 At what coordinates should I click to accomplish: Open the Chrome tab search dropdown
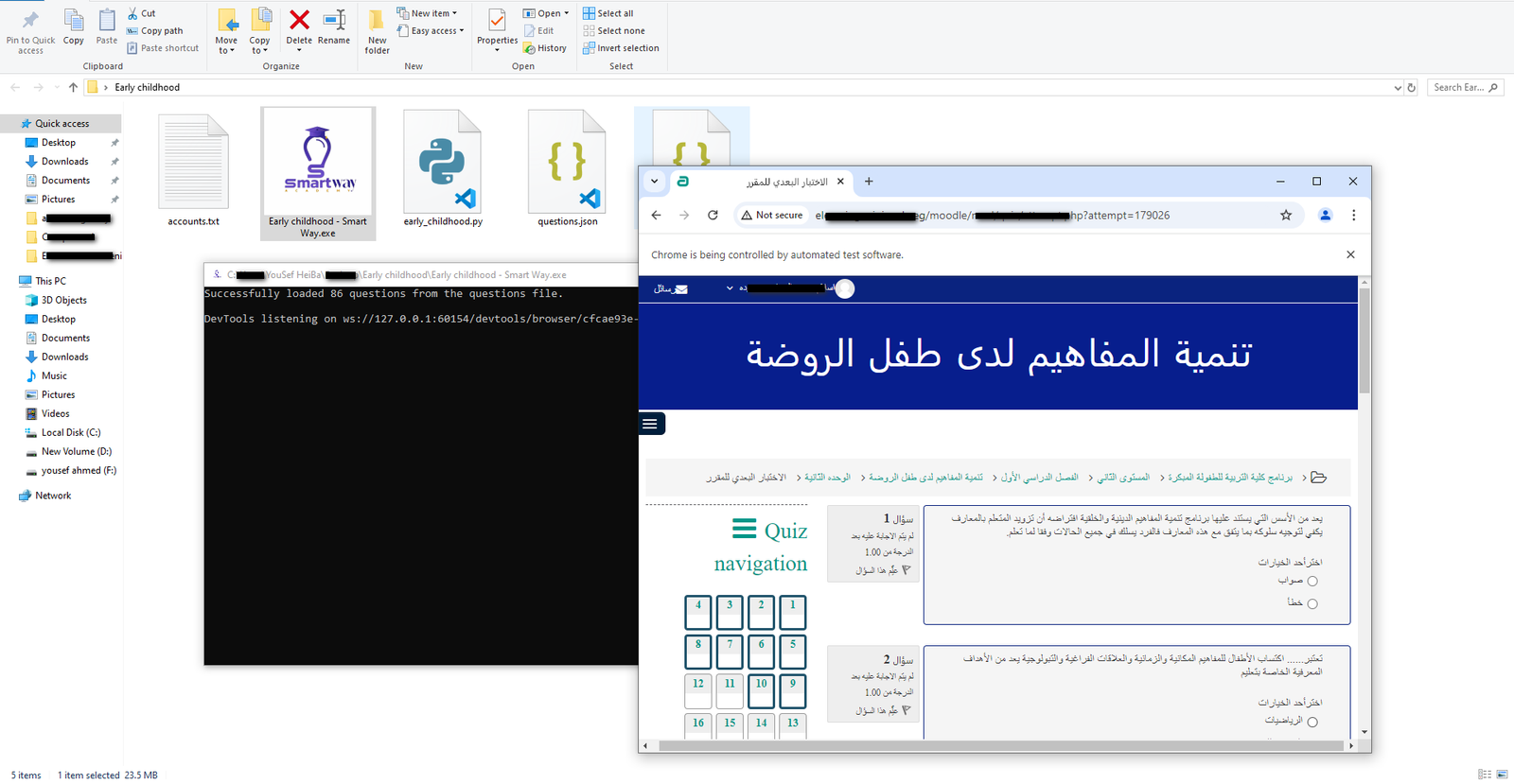tap(654, 182)
